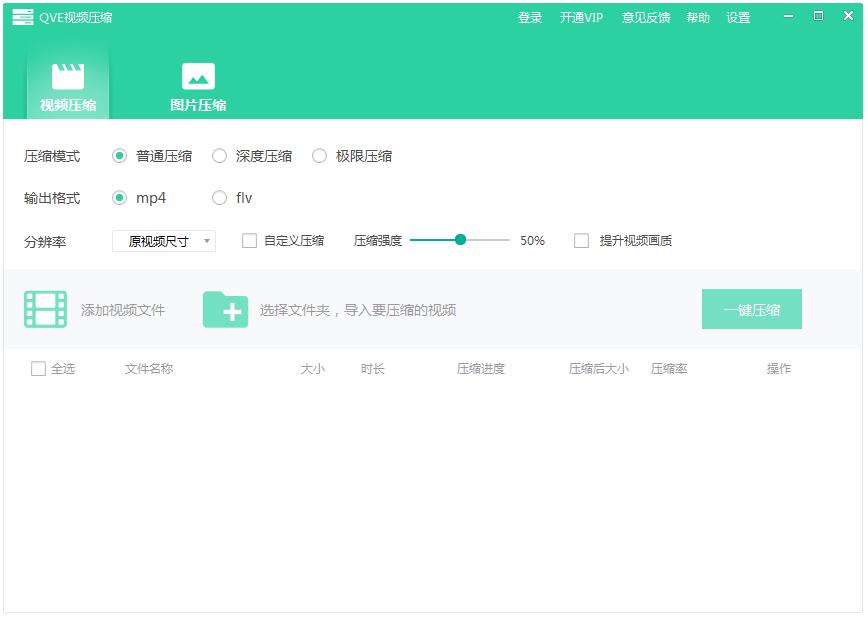
Task: Click the 文件名称 column header
Action: point(149,369)
